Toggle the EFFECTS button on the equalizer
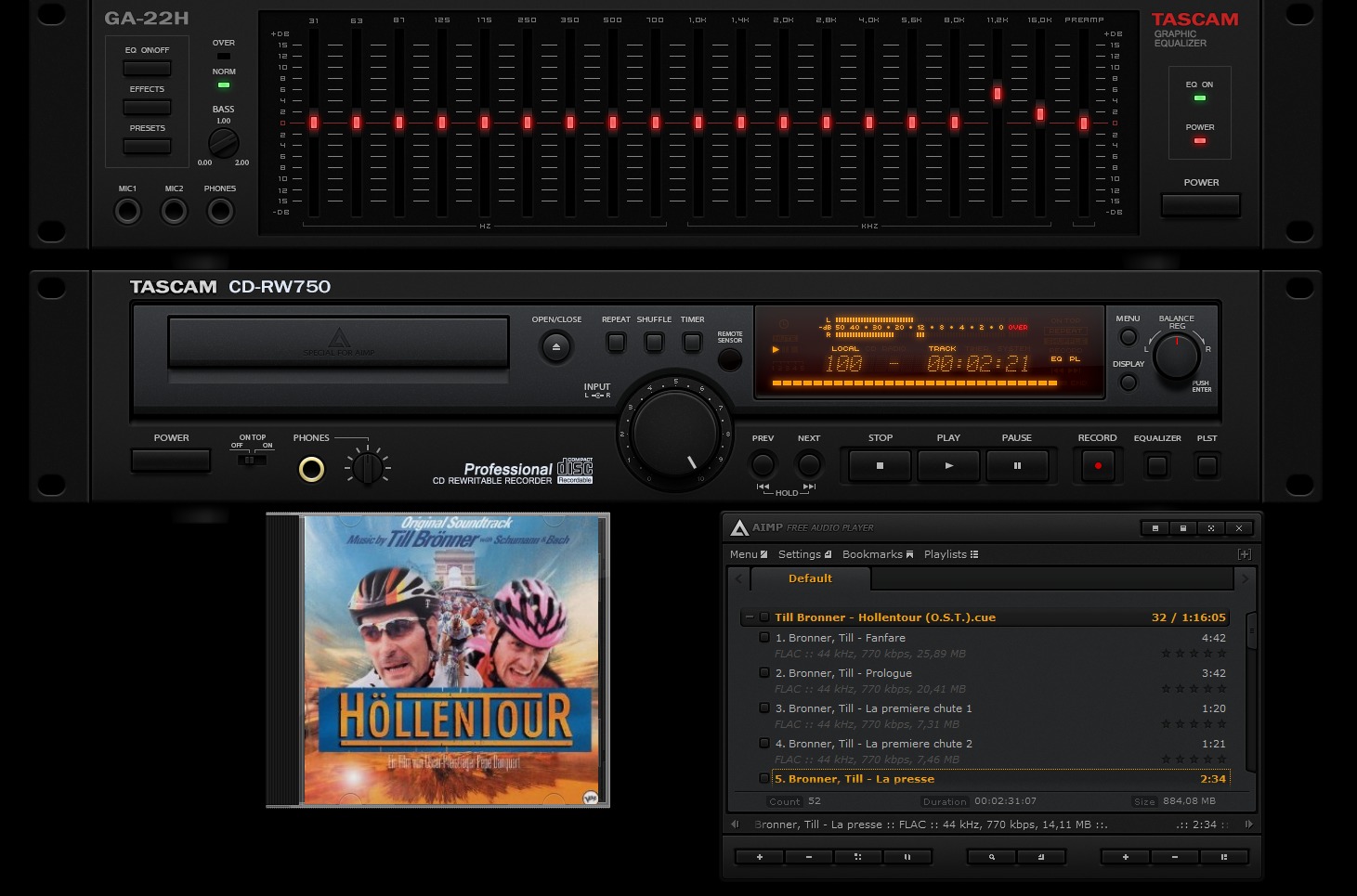The height and width of the screenshot is (896, 1357). 147,108
